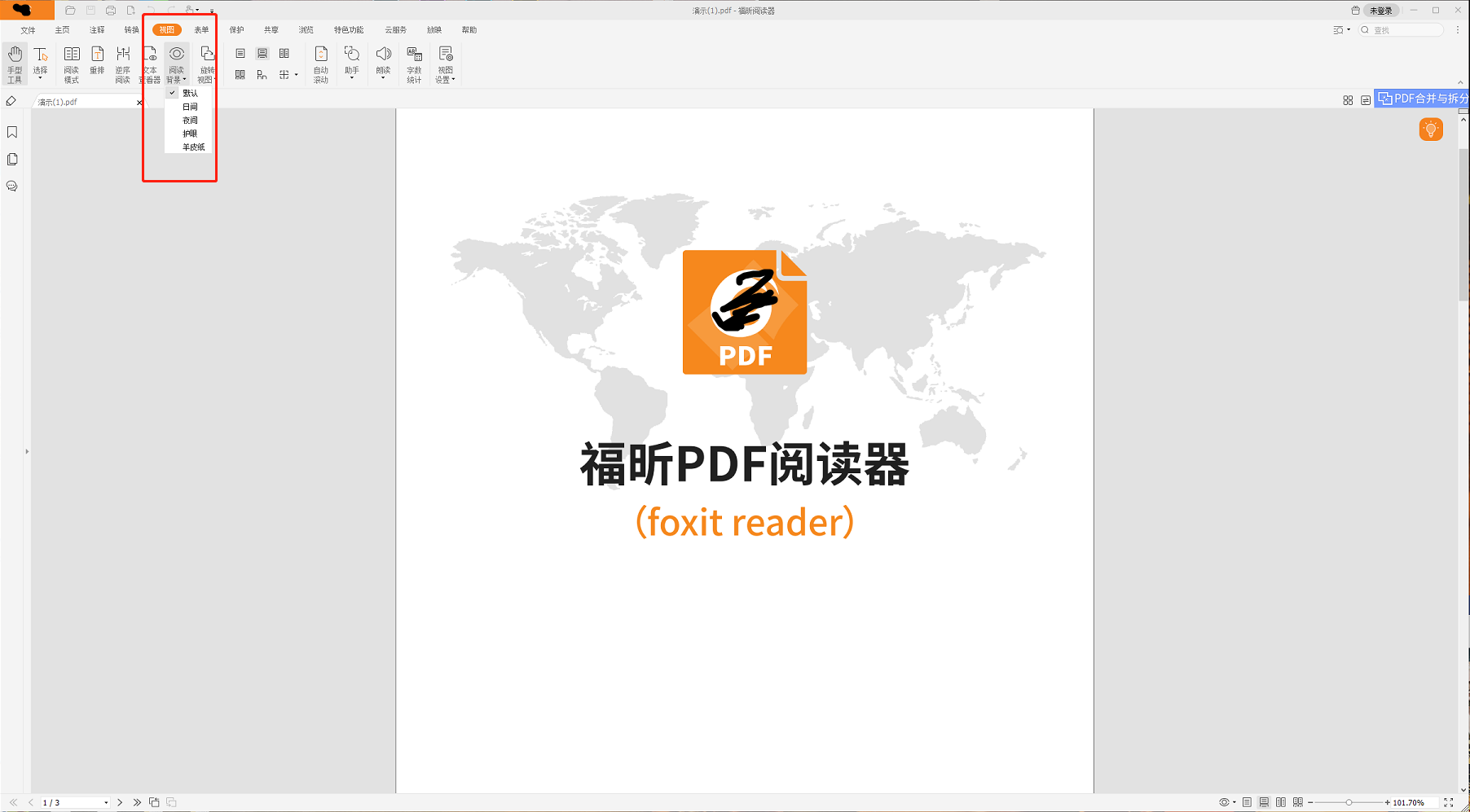Screen dimensions: 1470x812
Task: Open 字数统计 word count
Action: (414, 64)
